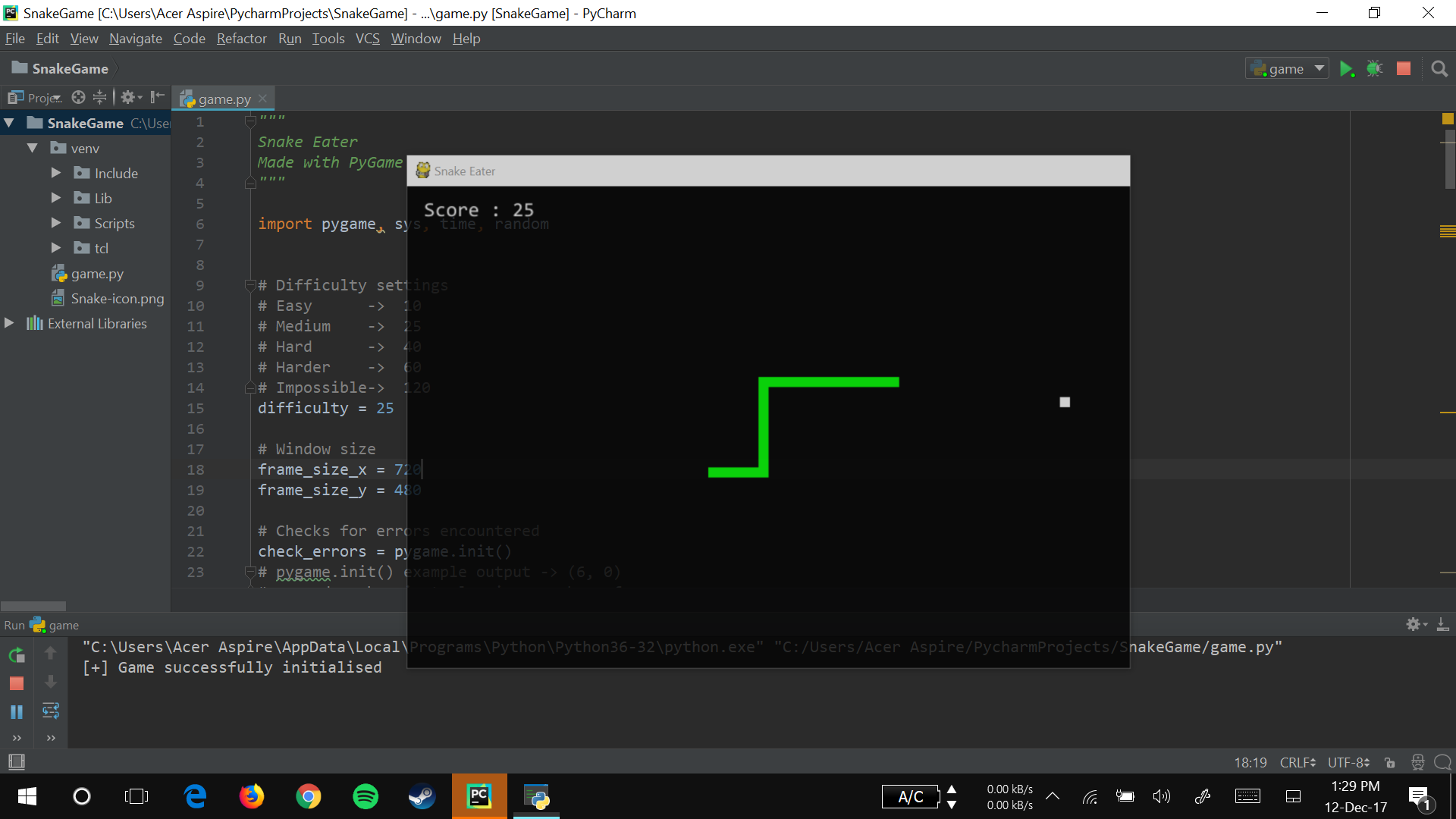Image resolution: width=1456 pixels, height=819 pixels.
Task: Click on game.py filename in project tree
Action: click(x=97, y=272)
